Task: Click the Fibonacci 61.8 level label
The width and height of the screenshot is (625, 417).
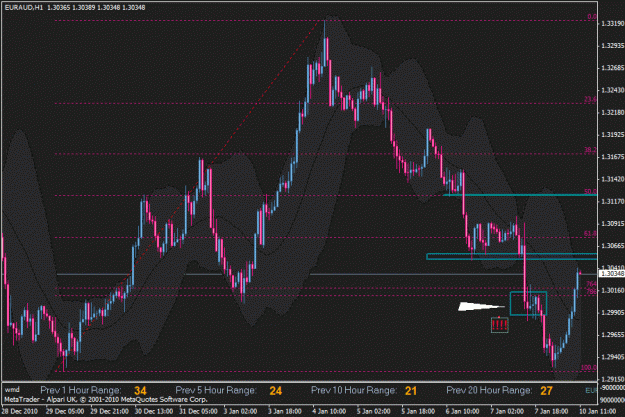Action: coord(590,234)
